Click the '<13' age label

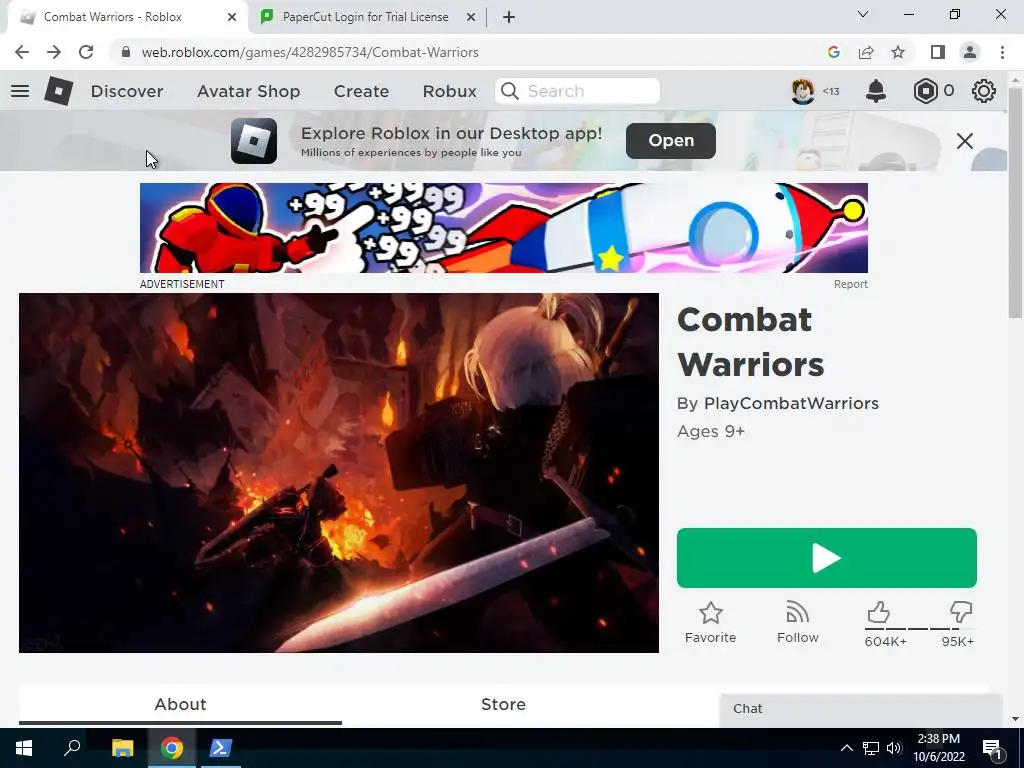tap(831, 91)
